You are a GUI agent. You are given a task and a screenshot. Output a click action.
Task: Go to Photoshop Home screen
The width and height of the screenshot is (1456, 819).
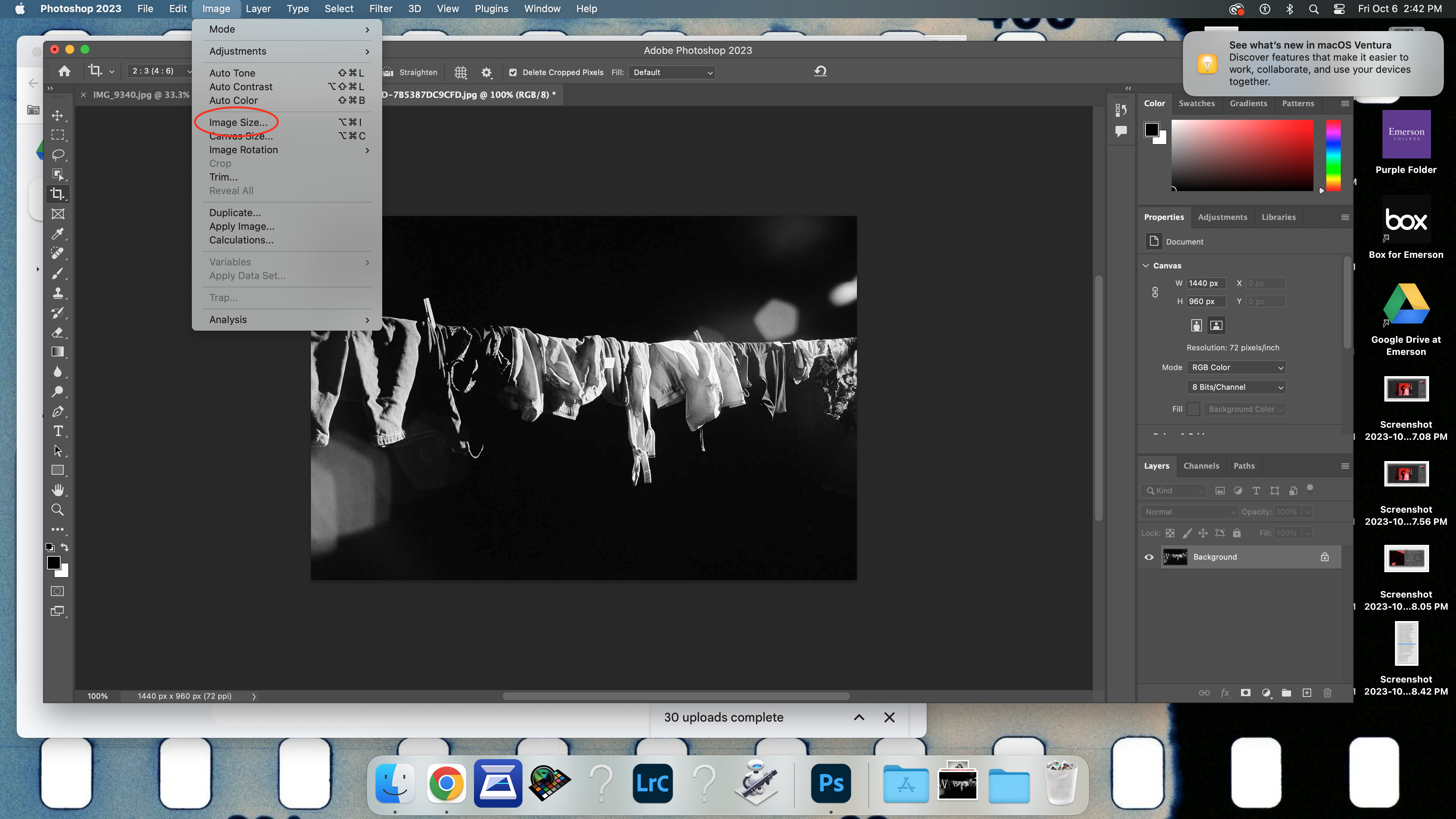coord(64,71)
